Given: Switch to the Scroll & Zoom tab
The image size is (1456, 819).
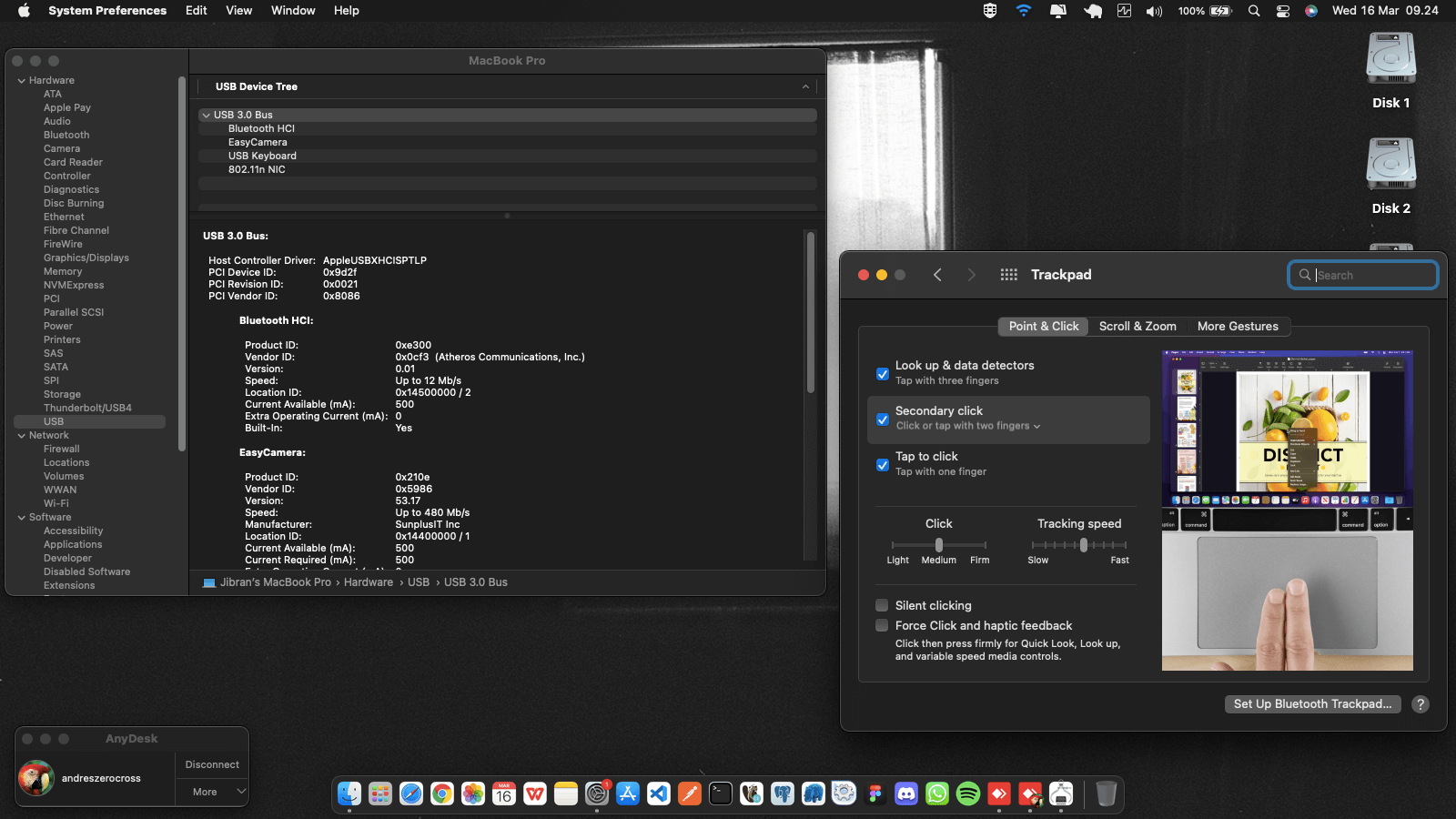Looking at the screenshot, I should click(1137, 326).
